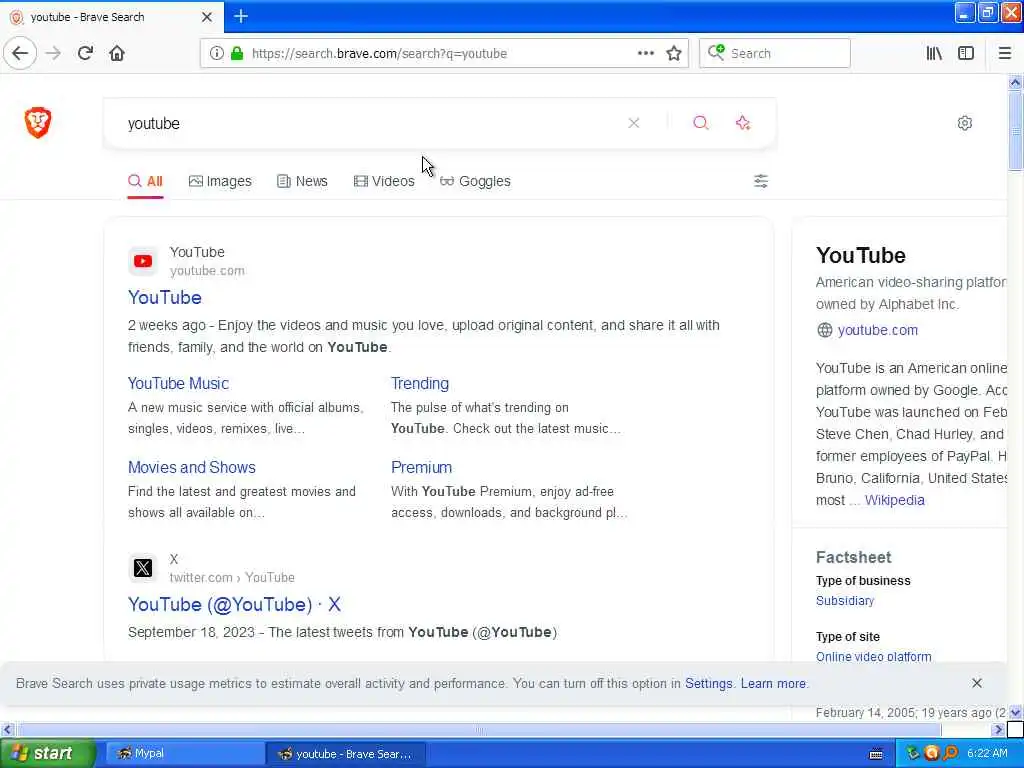Click the vertical scrollbar up arrow
The width and height of the screenshot is (1024, 768).
pos(1015,82)
